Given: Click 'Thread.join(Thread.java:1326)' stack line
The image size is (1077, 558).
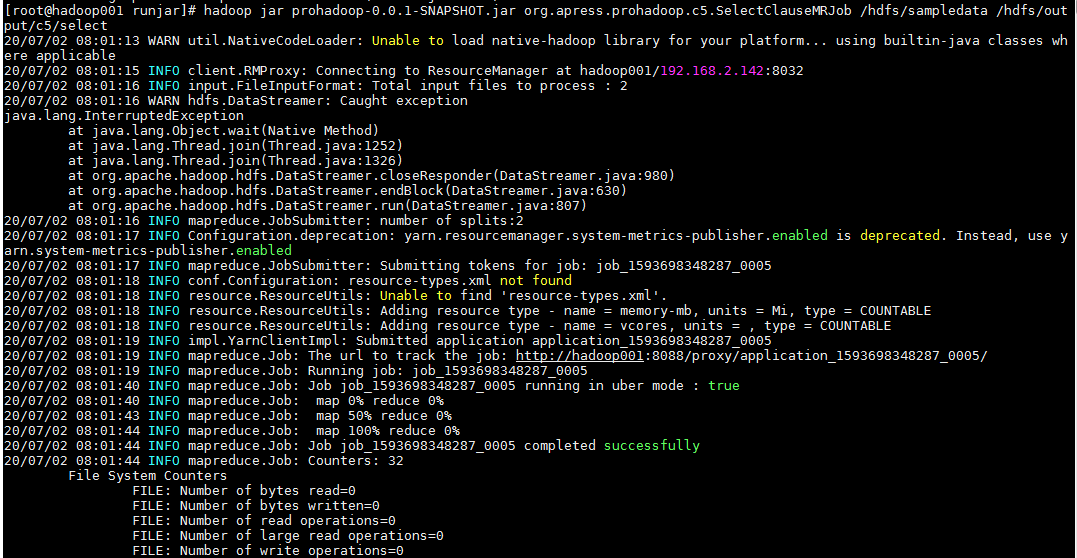Looking at the screenshot, I should click(235, 161).
